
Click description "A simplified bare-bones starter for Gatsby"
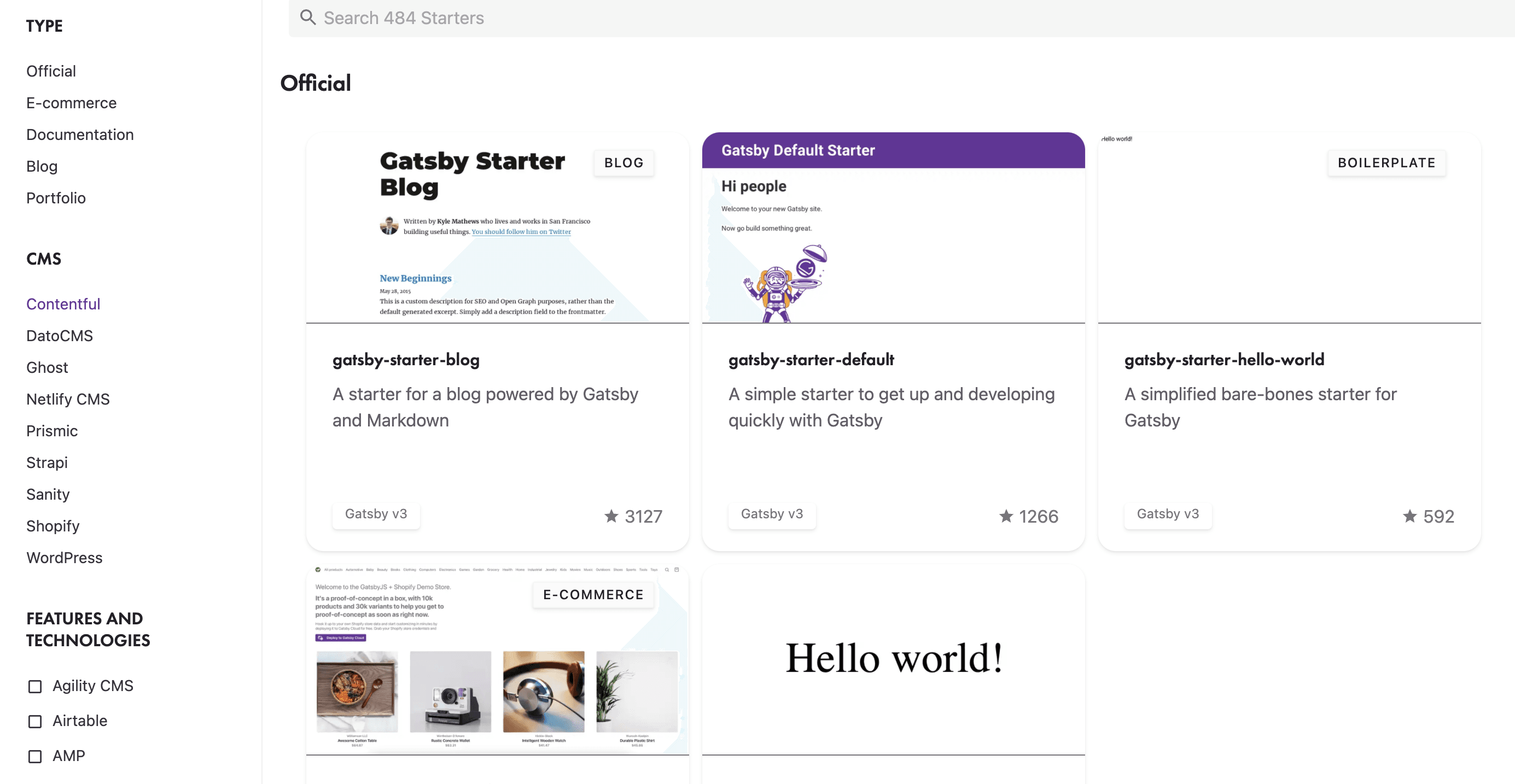click(1260, 407)
